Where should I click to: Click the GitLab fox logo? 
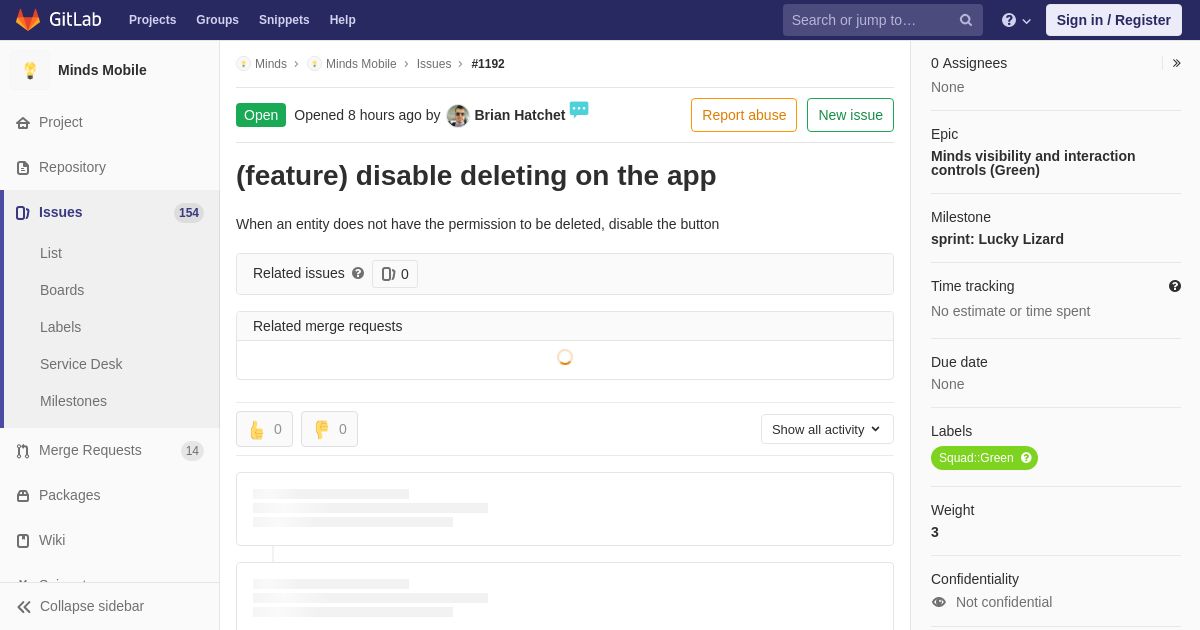coord(28,20)
